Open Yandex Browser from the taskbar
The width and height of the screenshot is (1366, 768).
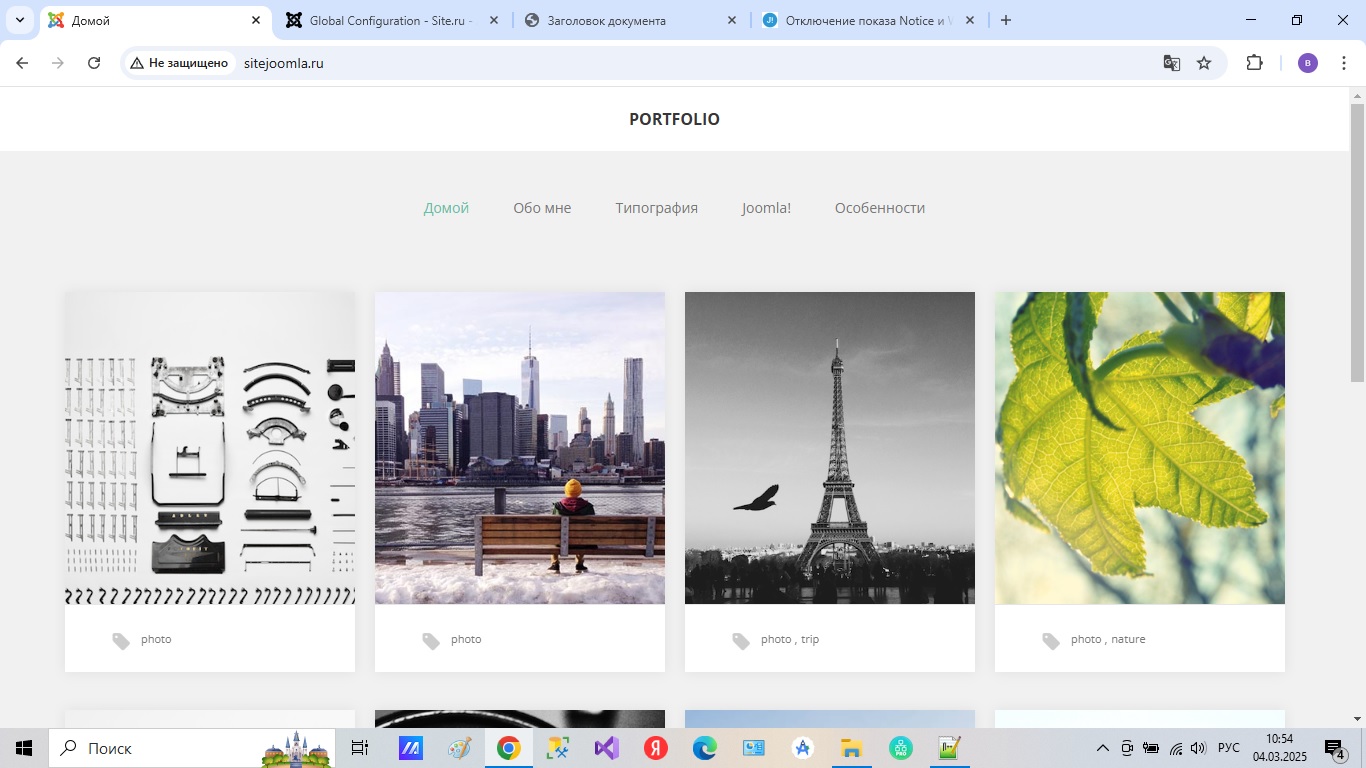[656, 748]
